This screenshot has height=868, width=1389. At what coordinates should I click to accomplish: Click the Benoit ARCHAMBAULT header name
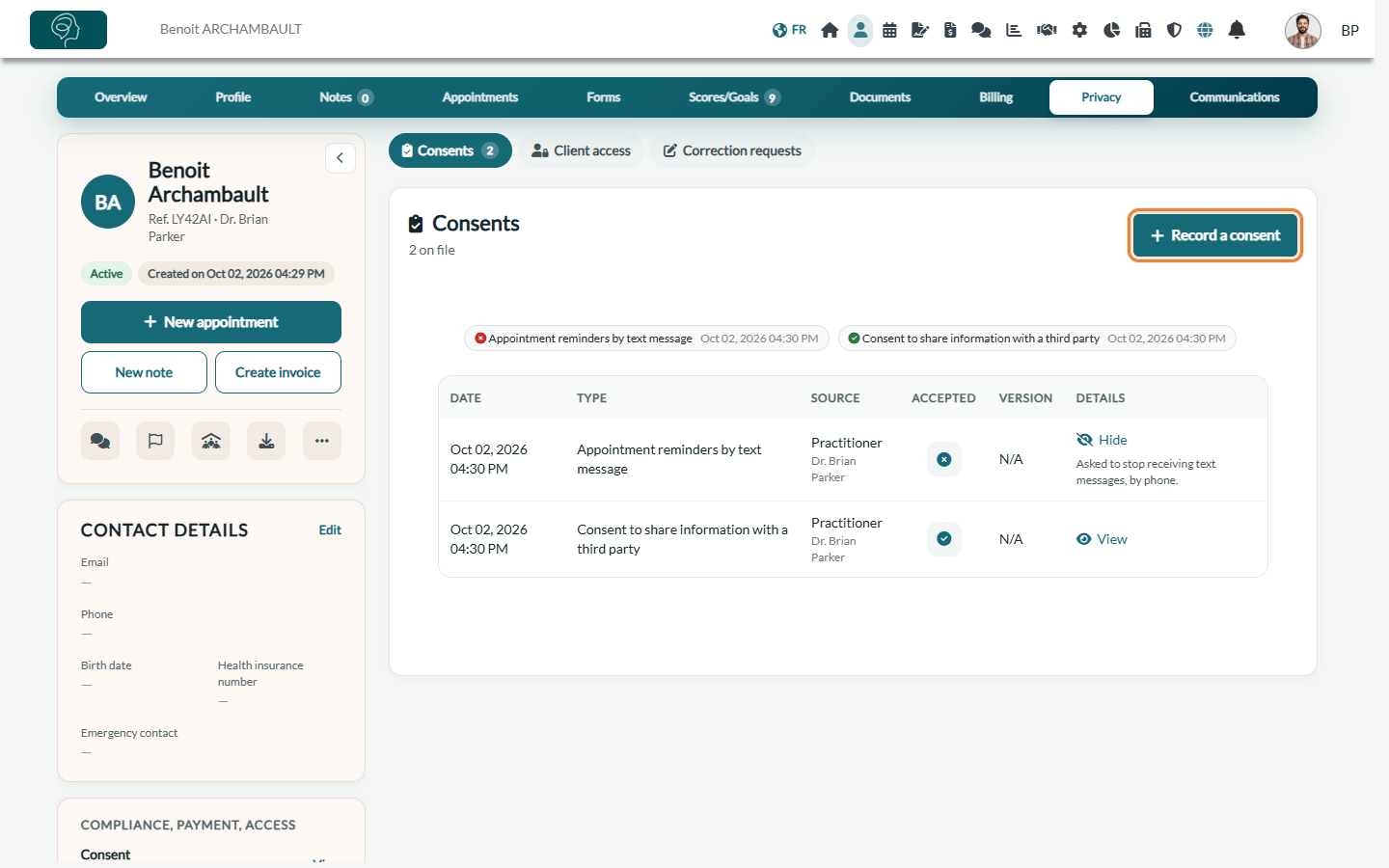click(x=231, y=29)
